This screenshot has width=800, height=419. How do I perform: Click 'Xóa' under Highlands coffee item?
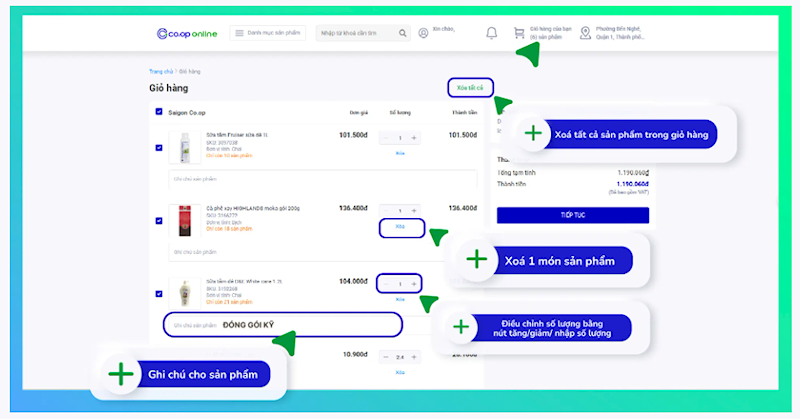coord(401,227)
